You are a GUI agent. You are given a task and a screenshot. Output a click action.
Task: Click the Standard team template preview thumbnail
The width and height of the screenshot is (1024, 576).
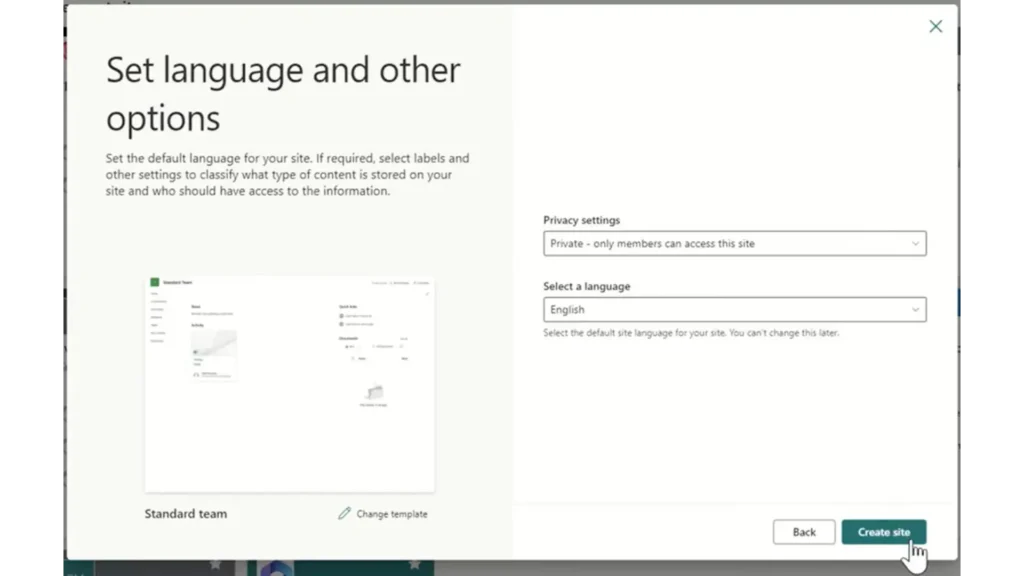pos(289,384)
